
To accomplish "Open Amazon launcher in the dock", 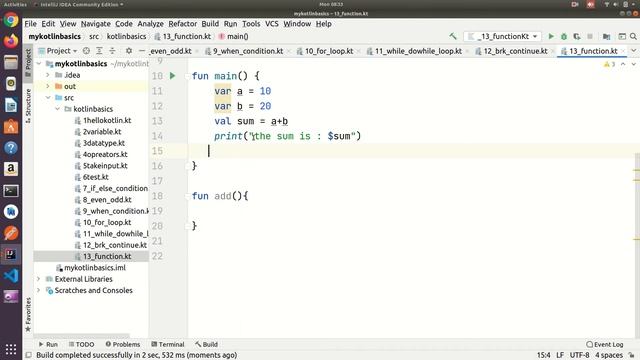I will [x=11, y=169].
